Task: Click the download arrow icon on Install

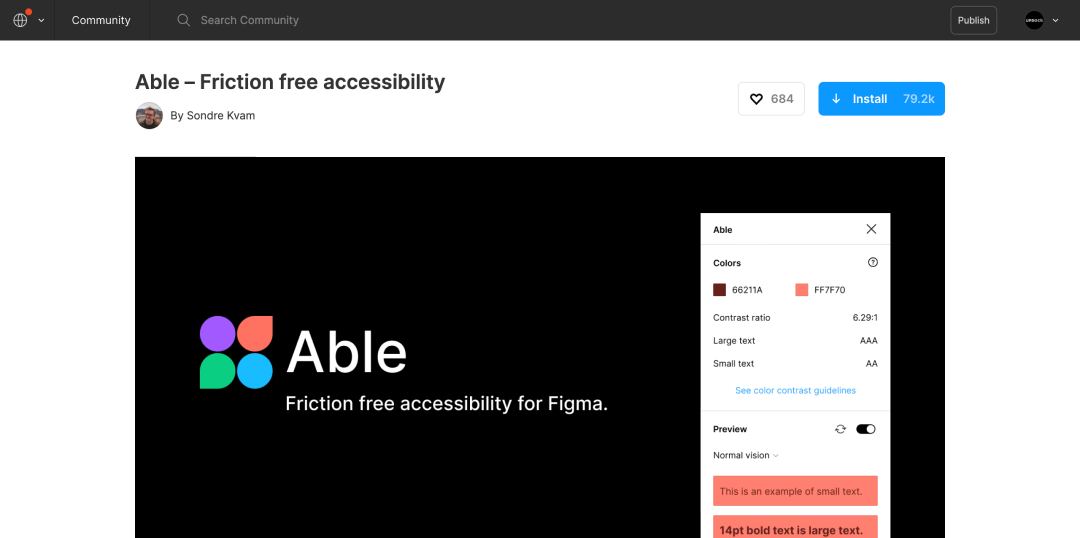Action: 836,99
